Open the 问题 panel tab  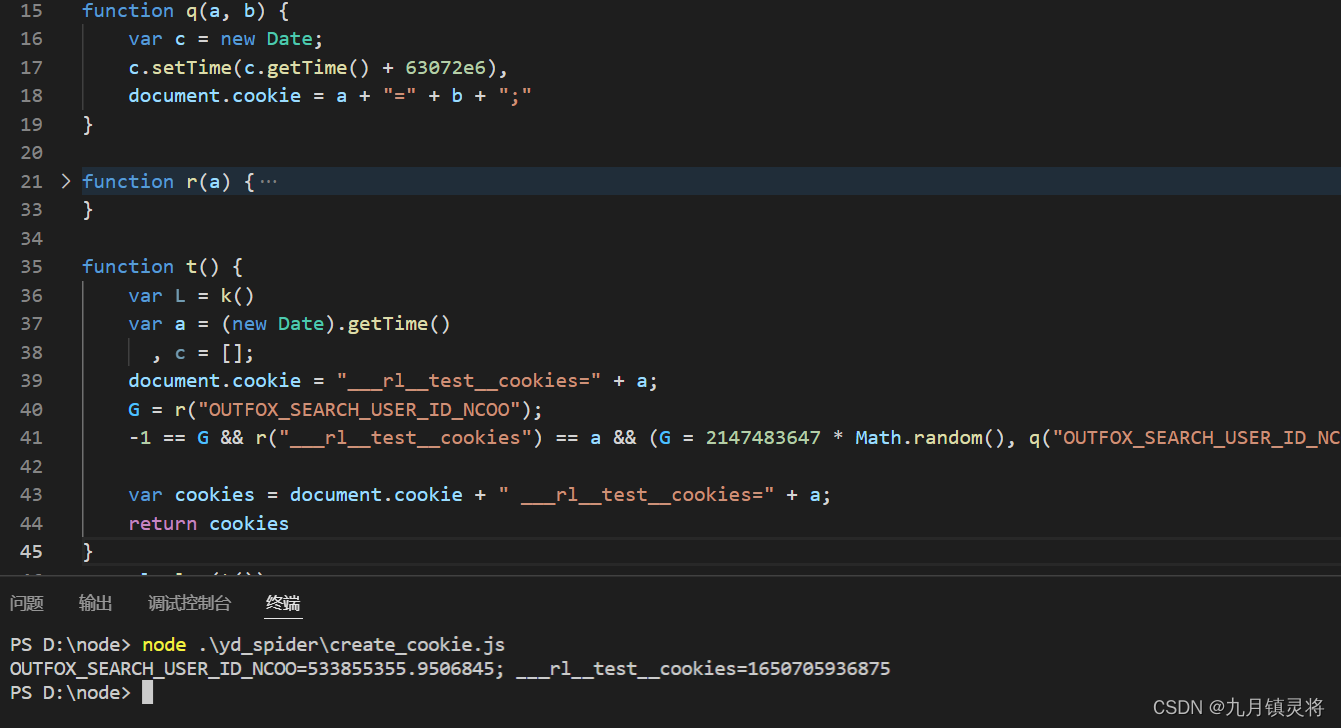(27, 603)
